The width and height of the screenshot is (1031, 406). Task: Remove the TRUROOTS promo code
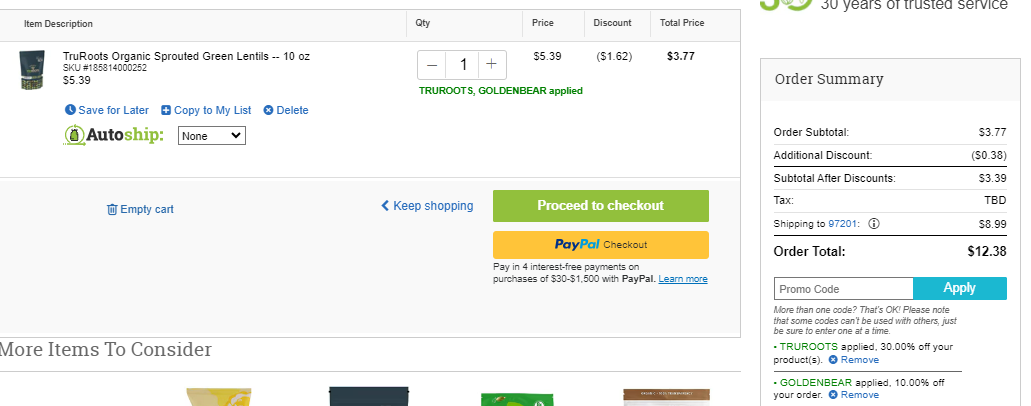853,360
